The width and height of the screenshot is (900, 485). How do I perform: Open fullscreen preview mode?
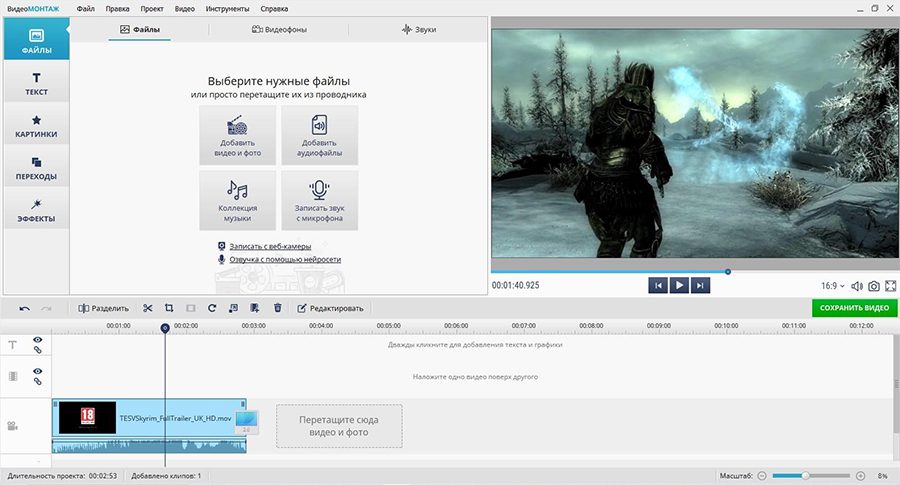pos(890,286)
